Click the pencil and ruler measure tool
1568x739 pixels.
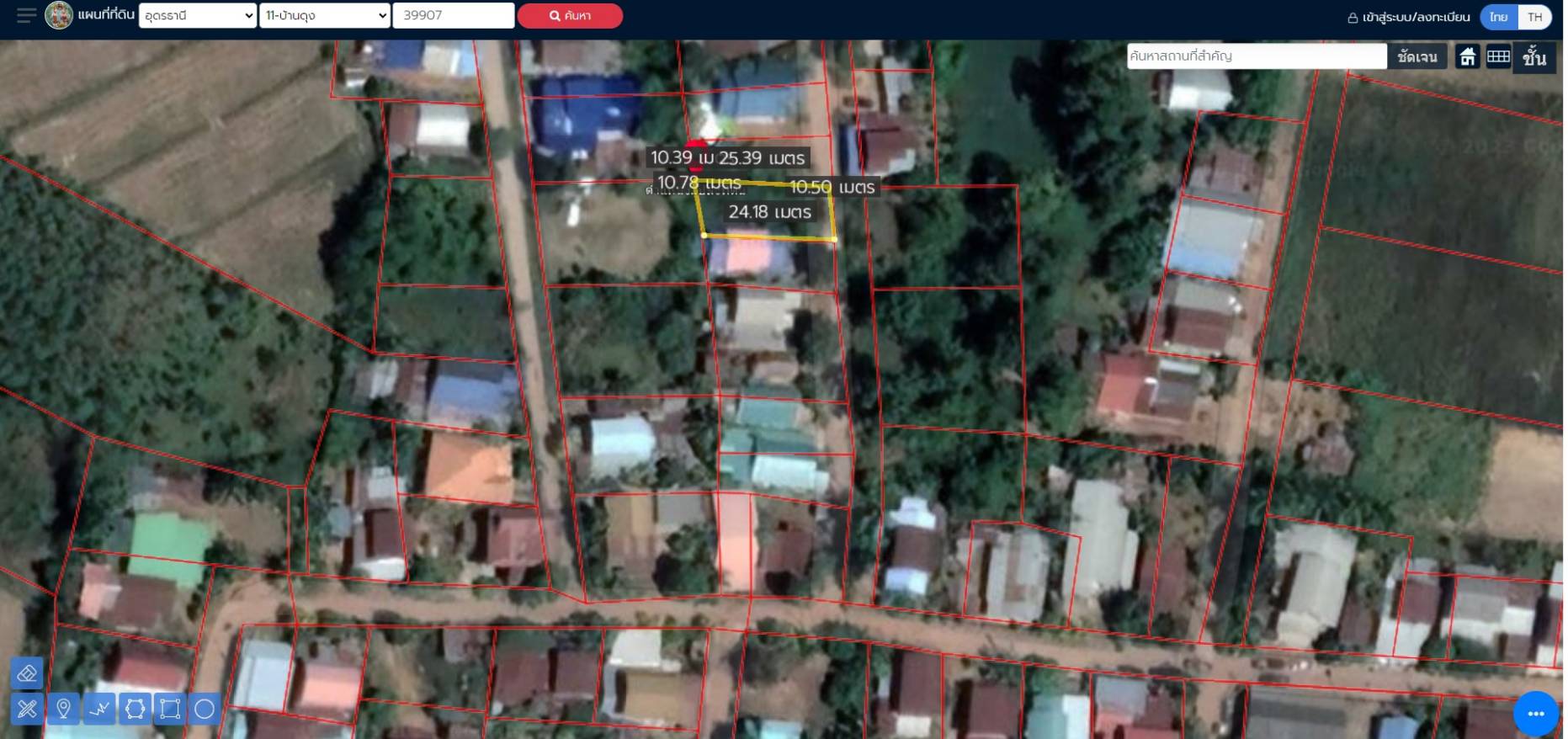[x=27, y=709]
